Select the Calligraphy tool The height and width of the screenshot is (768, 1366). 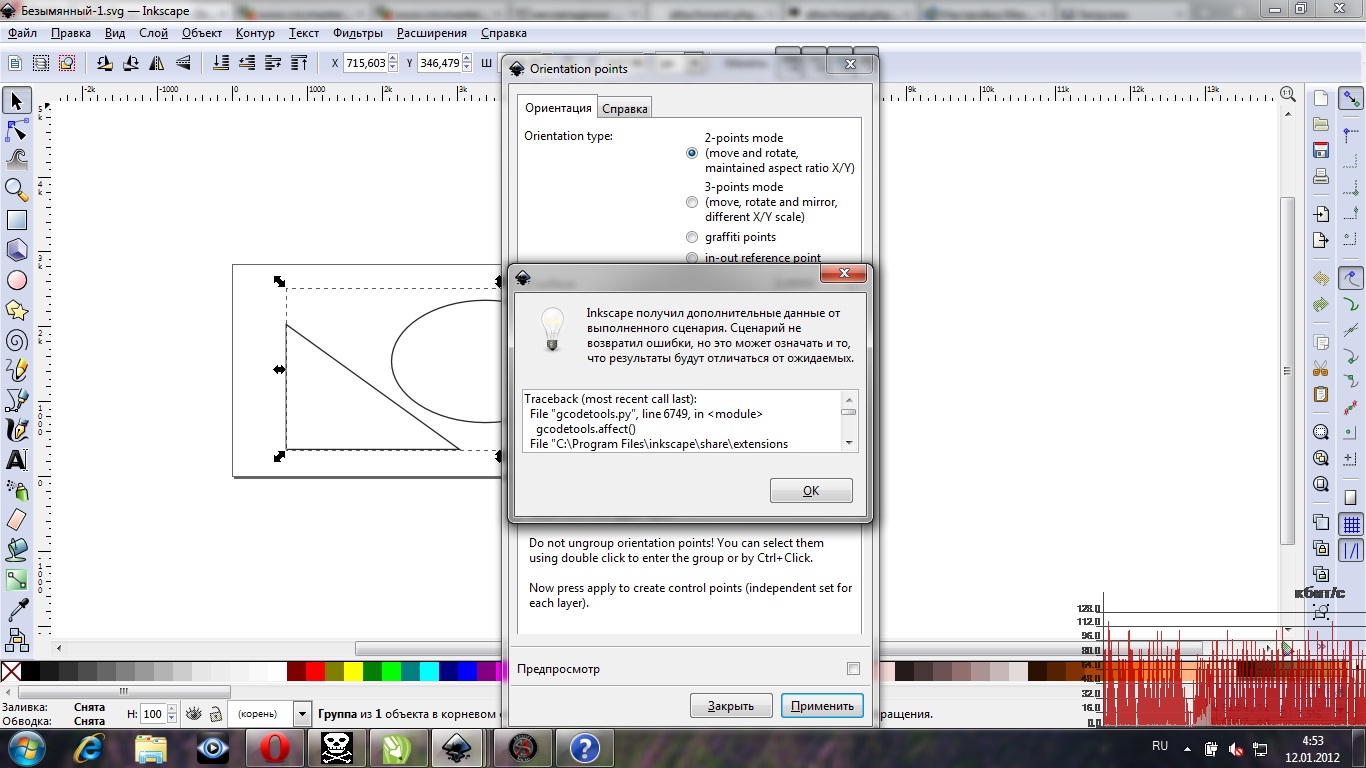(17, 430)
